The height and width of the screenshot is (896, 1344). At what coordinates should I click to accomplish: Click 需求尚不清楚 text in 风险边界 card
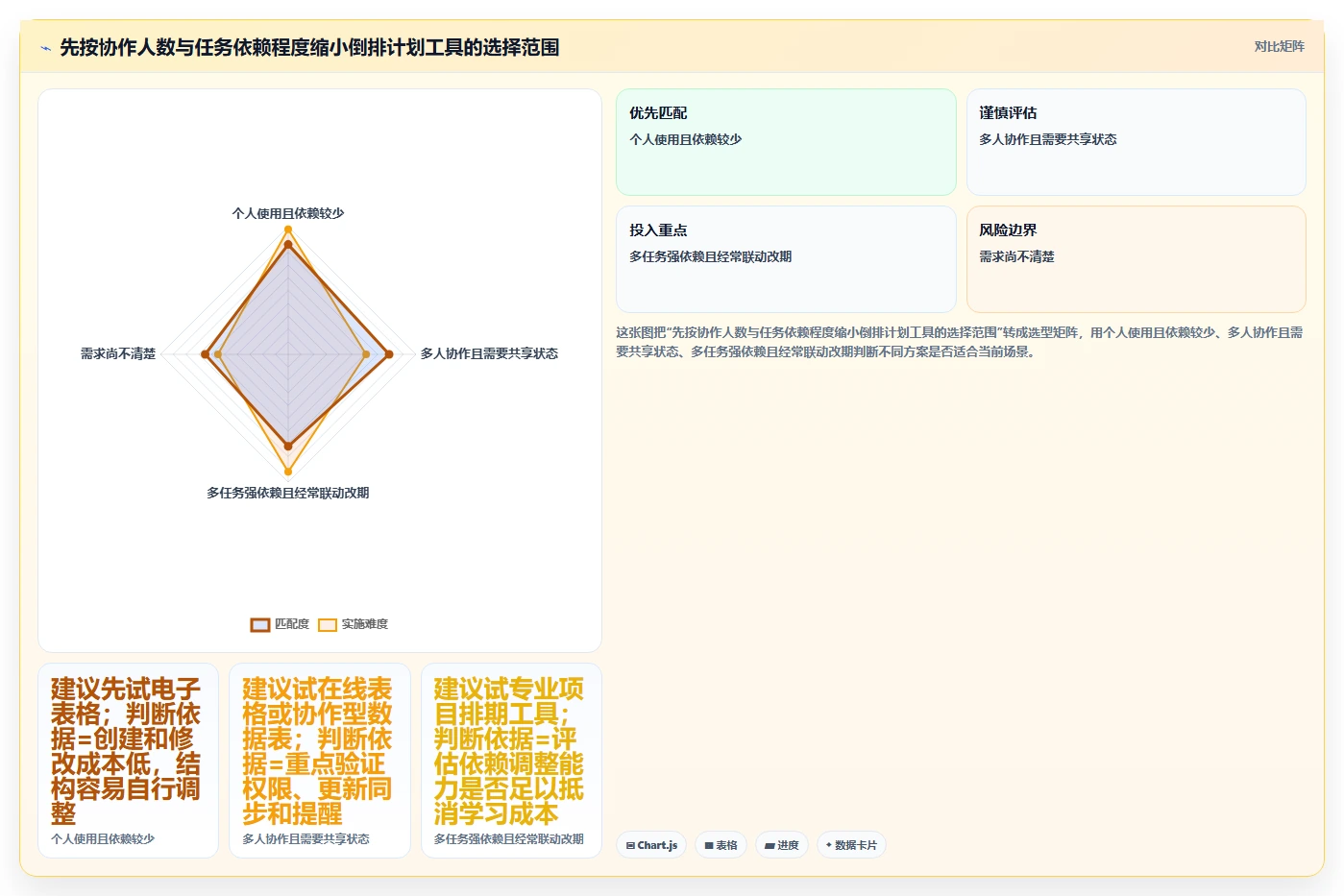[1016, 256]
